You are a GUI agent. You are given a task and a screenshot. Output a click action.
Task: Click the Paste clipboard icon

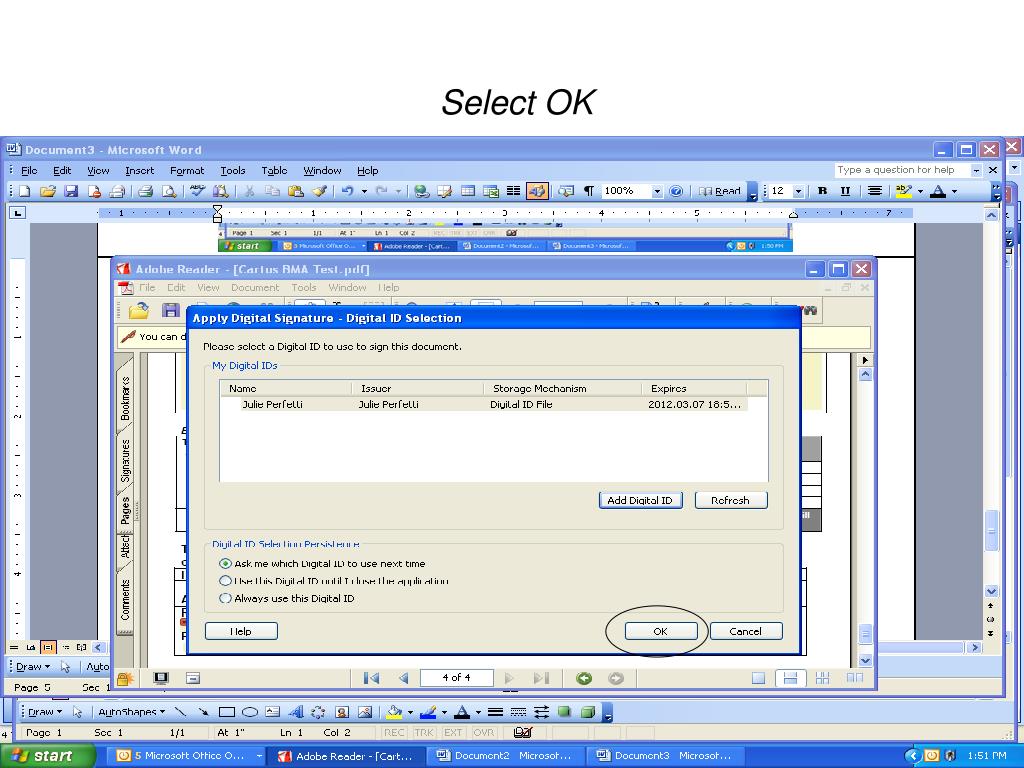(x=296, y=191)
